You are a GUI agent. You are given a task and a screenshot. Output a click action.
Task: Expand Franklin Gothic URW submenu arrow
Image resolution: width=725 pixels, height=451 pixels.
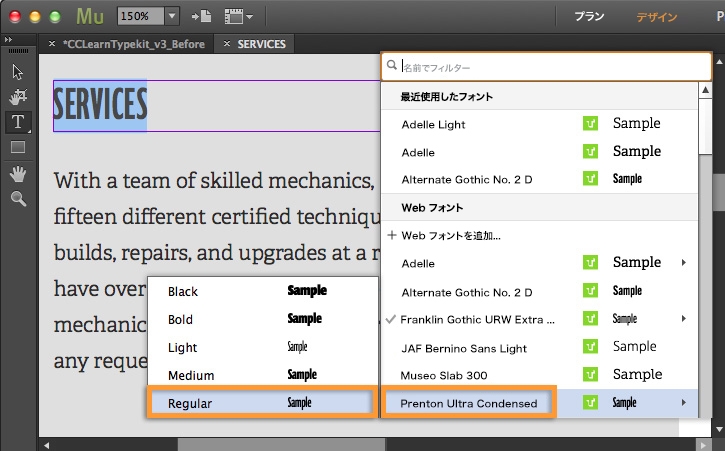(x=683, y=319)
